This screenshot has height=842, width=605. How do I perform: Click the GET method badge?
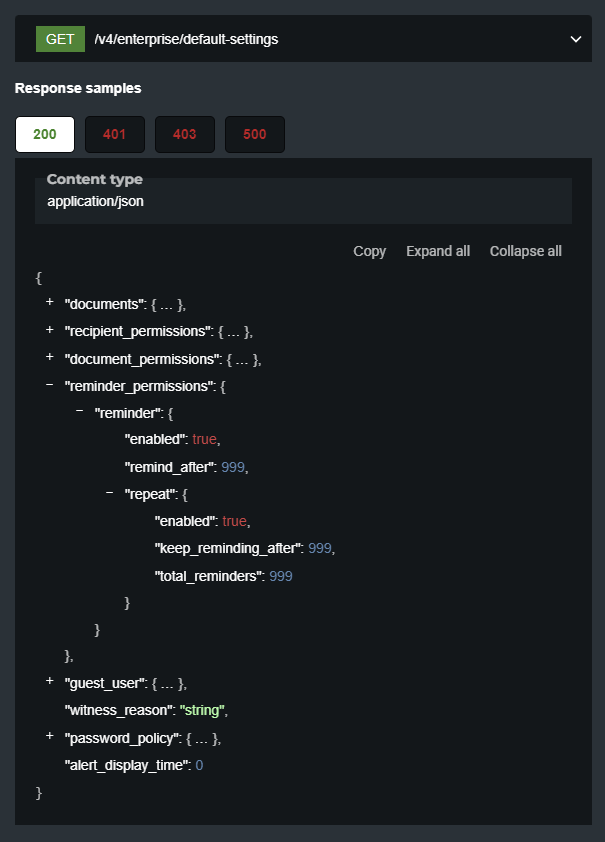click(60, 39)
